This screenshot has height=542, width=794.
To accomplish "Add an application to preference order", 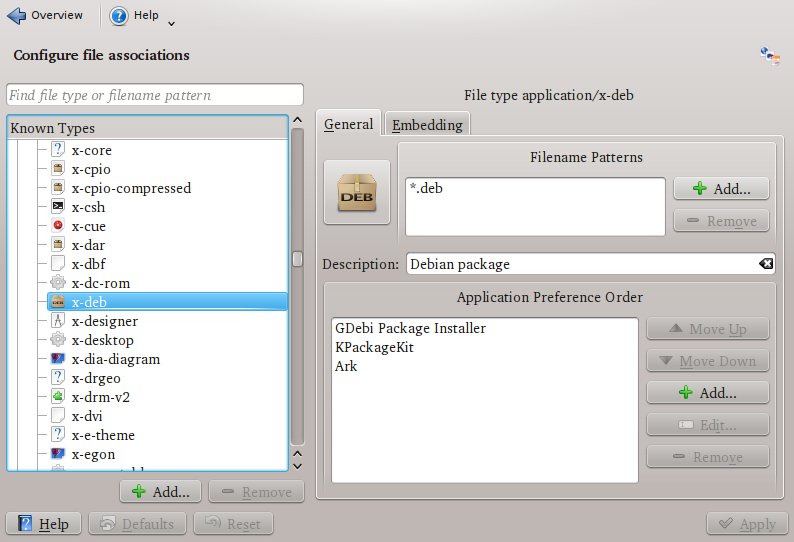I will point(708,393).
